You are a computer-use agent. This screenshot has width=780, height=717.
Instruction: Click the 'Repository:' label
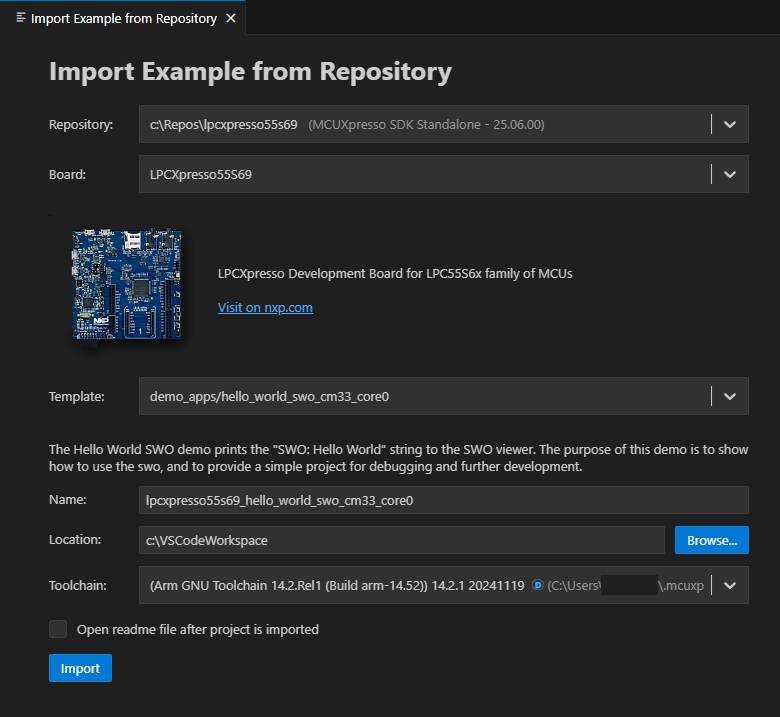point(81,124)
